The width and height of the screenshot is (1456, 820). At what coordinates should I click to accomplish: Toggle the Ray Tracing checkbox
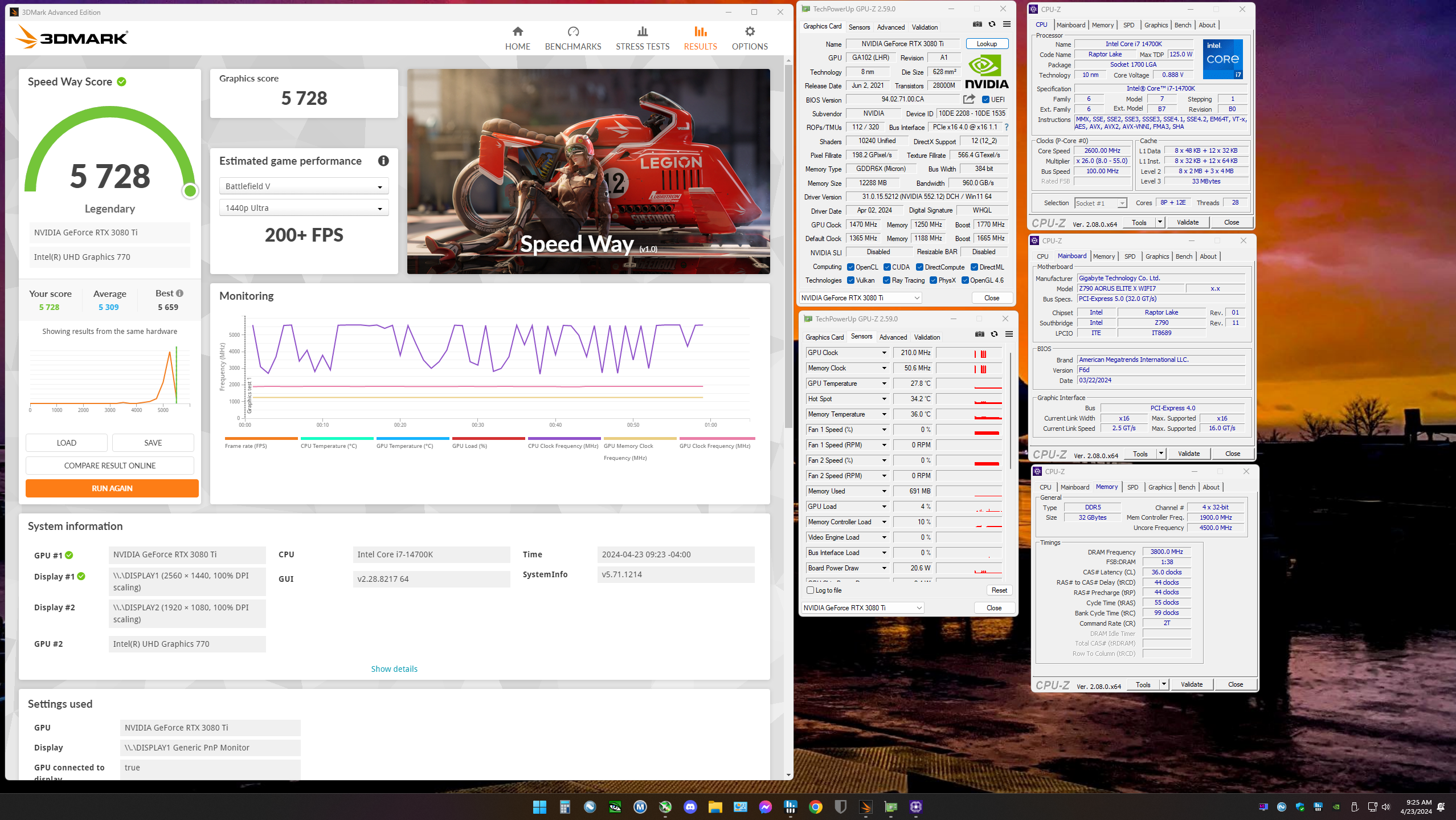[886, 280]
